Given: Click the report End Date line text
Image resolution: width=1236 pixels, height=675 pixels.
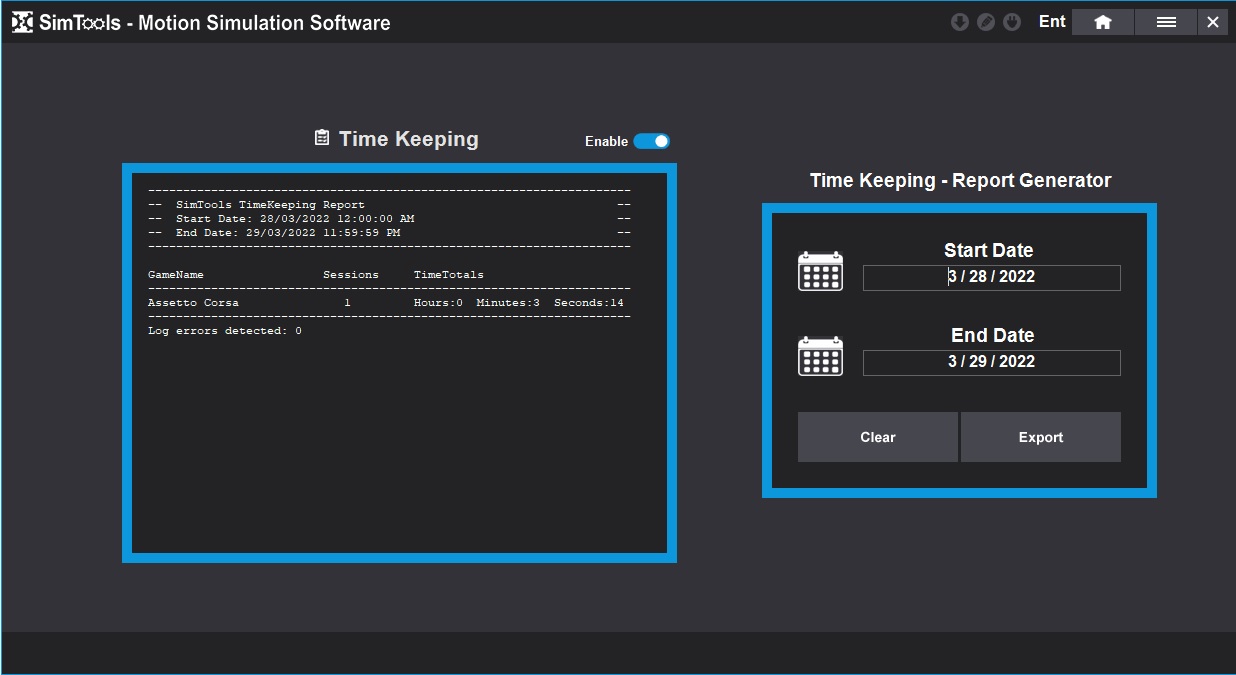Looking at the screenshot, I should tap(288, 233).
